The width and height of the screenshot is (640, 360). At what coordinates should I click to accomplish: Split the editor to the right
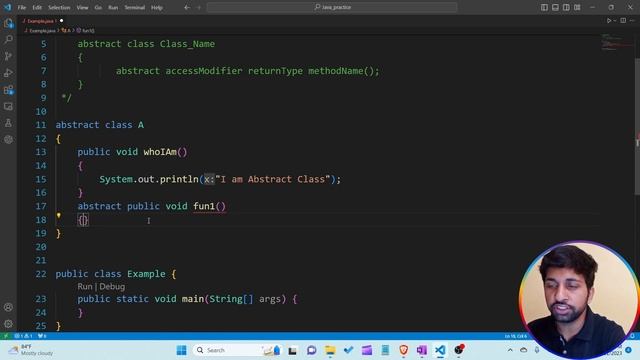[623, 20]
